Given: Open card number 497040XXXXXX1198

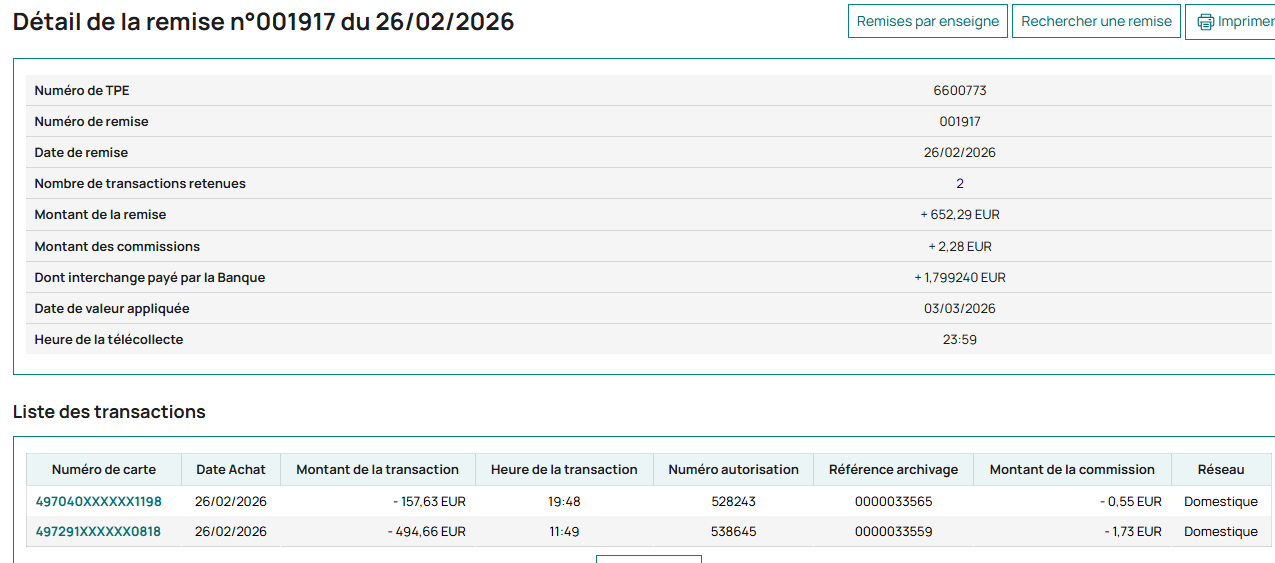Looking at the screenshot, I should tap(99, 501).
